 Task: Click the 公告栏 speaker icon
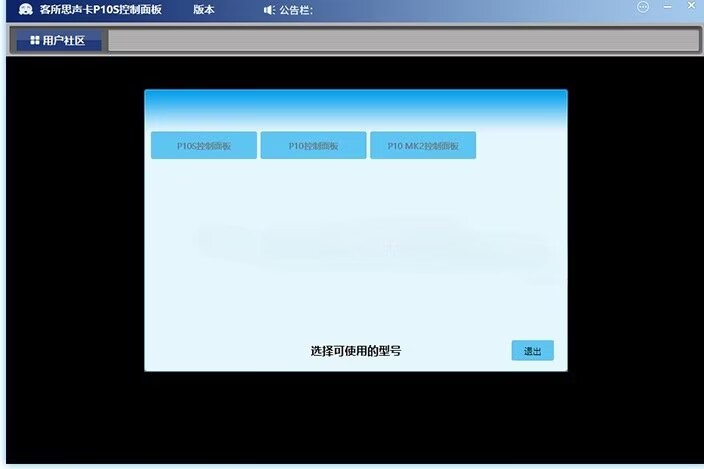[269, 10]
